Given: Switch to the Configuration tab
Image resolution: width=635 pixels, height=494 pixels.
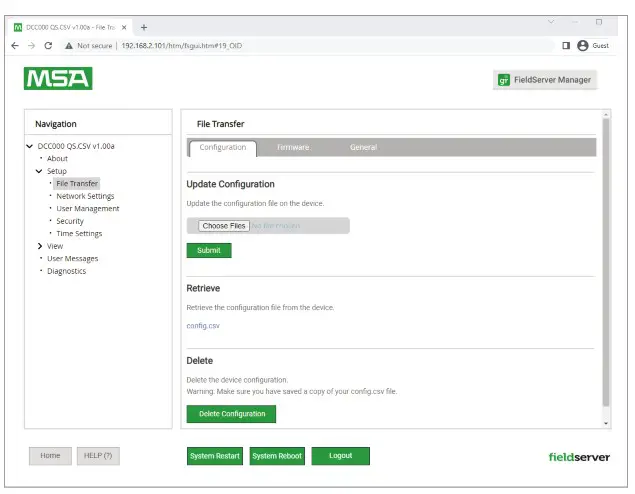Looking at the screenshot, I should pos(223,148).
